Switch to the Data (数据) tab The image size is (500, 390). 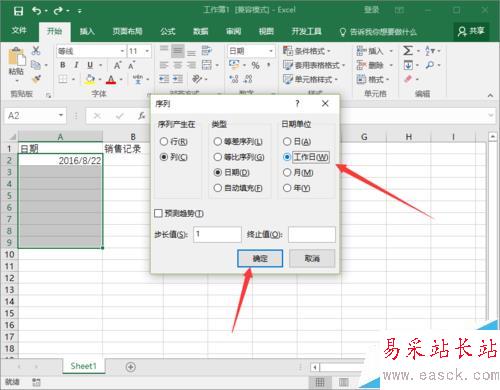click(201, 31)
